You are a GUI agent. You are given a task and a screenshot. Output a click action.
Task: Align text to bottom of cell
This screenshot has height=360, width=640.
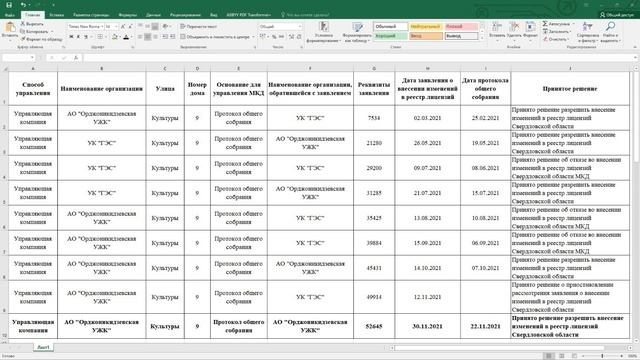(x=155, y=27)
